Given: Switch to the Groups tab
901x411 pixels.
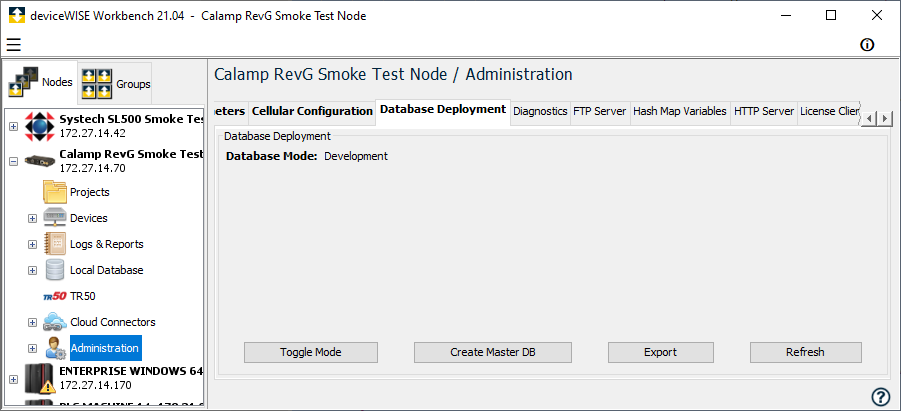Looking at the screenshot, I should click(x=115, y=84).
